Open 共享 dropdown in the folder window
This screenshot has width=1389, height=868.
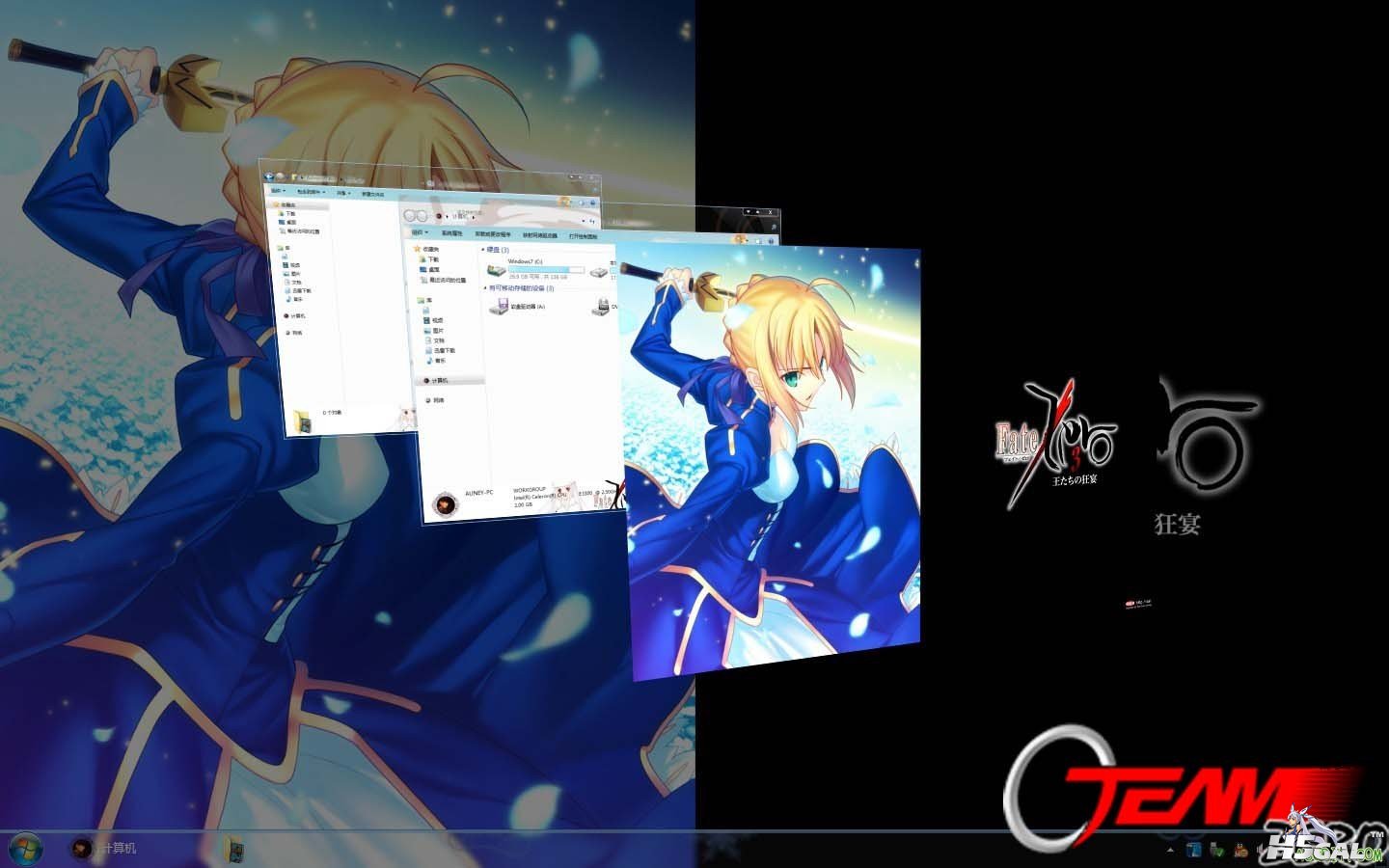click(341, 193)
